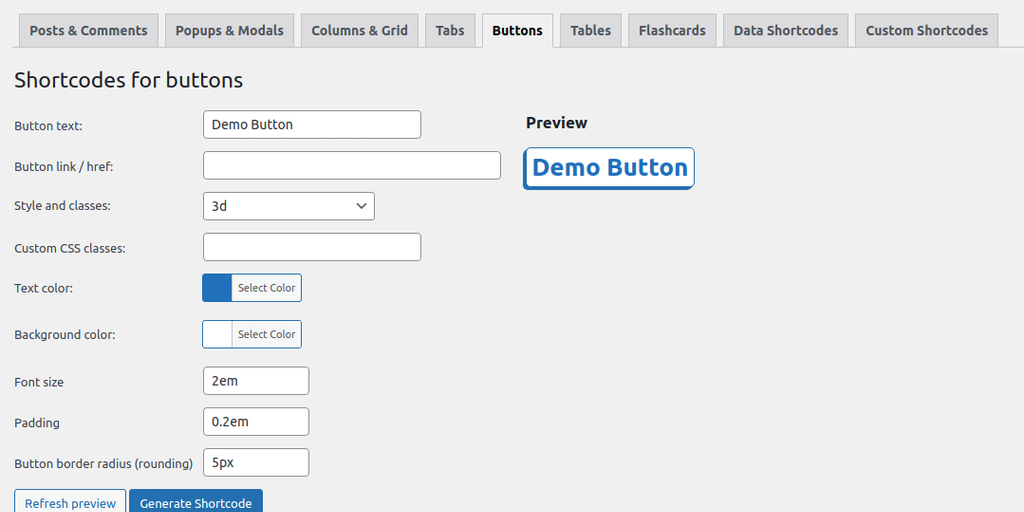The width and height of the screenshot is (1024, 512).
Task: Click the Demo Button preview
Action: [x=609, y=168]
